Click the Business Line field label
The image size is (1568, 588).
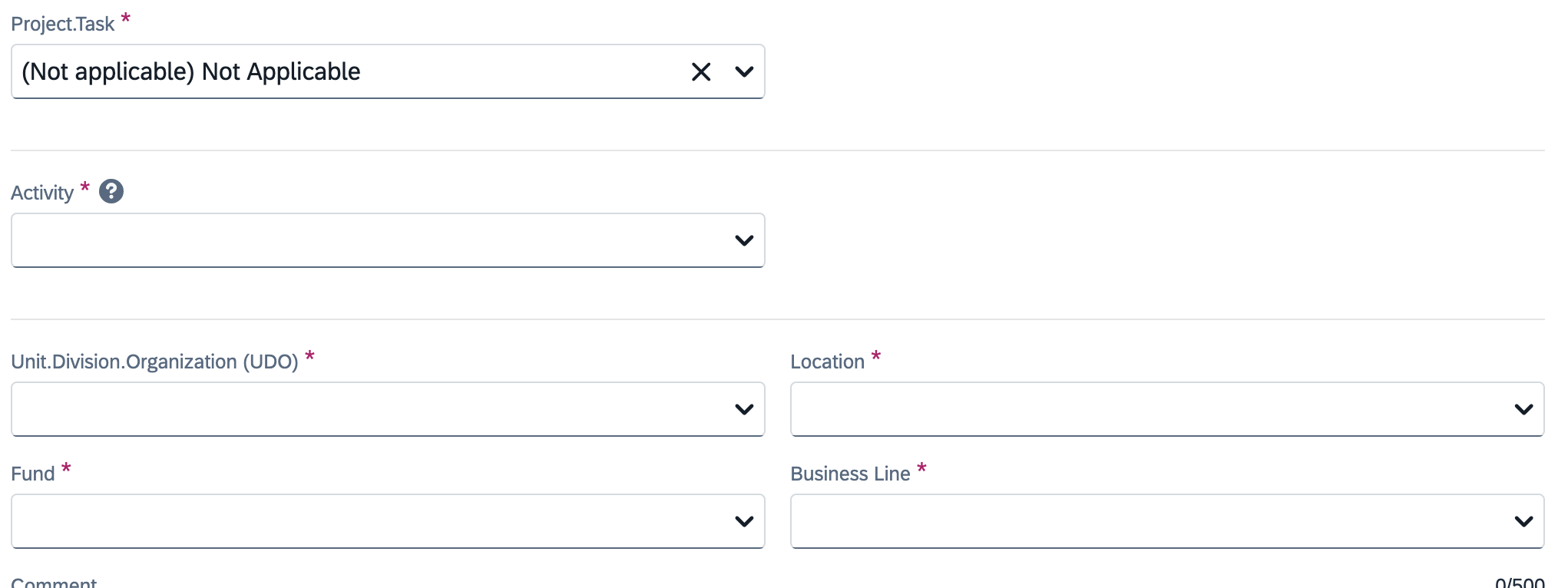tap(850, 474)
